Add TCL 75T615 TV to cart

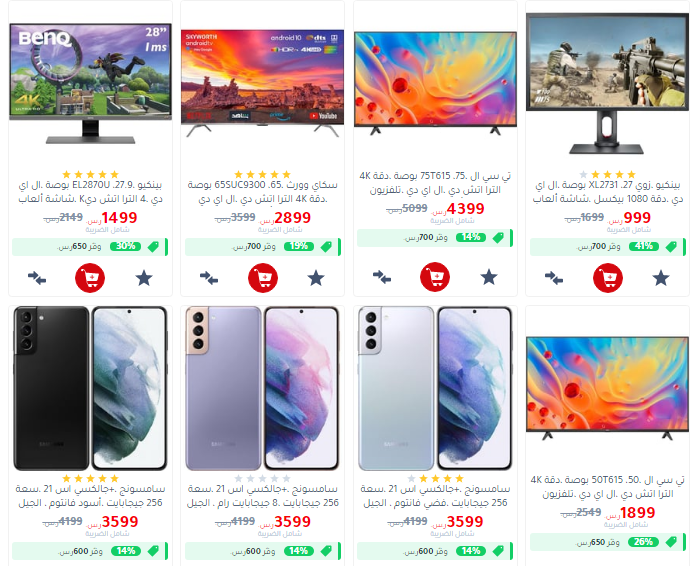coord(435,277)
